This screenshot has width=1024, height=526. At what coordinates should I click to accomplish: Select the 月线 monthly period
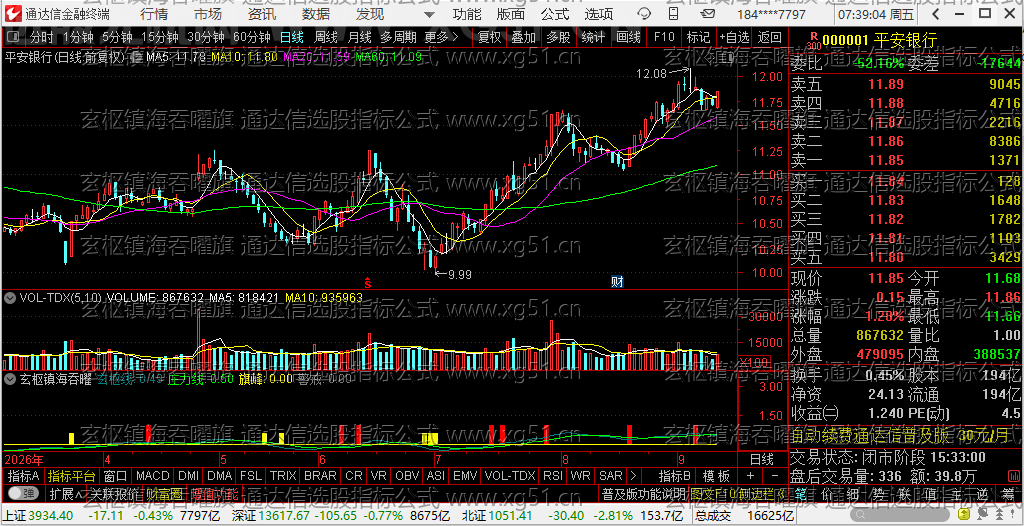(359, 37)
